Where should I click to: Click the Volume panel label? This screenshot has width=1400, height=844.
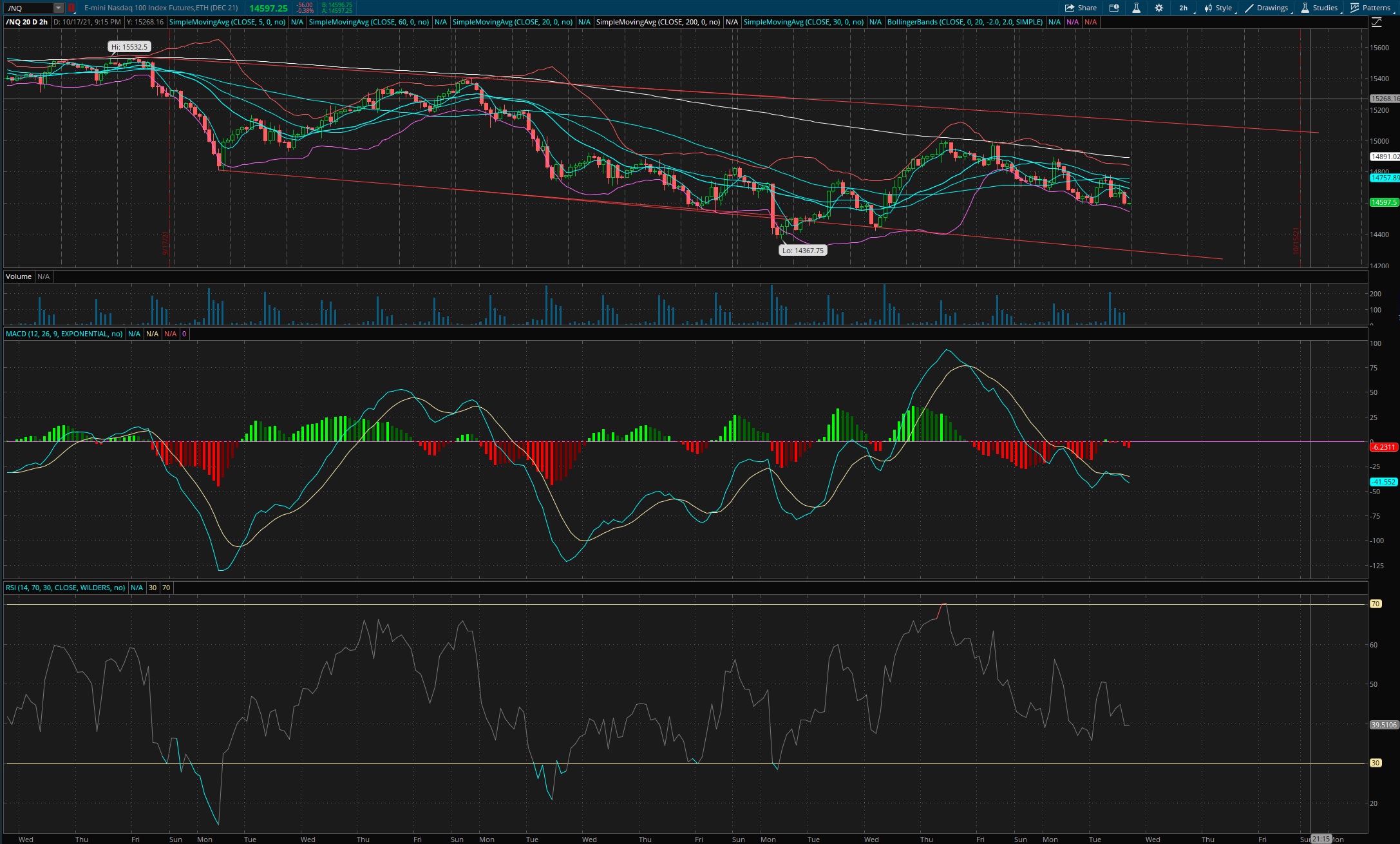tap(19, 276)
